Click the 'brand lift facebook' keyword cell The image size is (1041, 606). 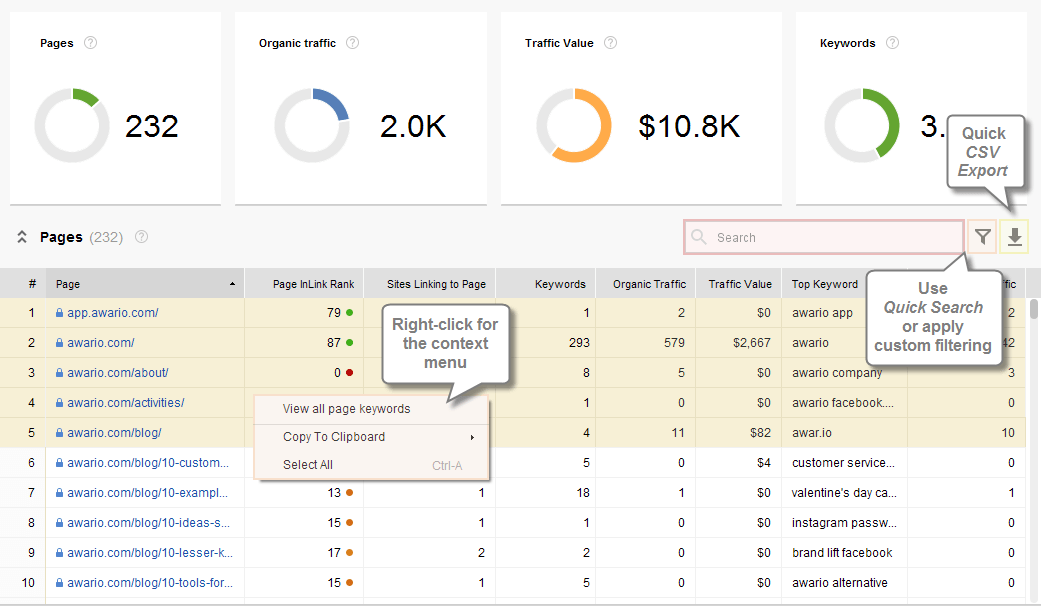point(842,553)
